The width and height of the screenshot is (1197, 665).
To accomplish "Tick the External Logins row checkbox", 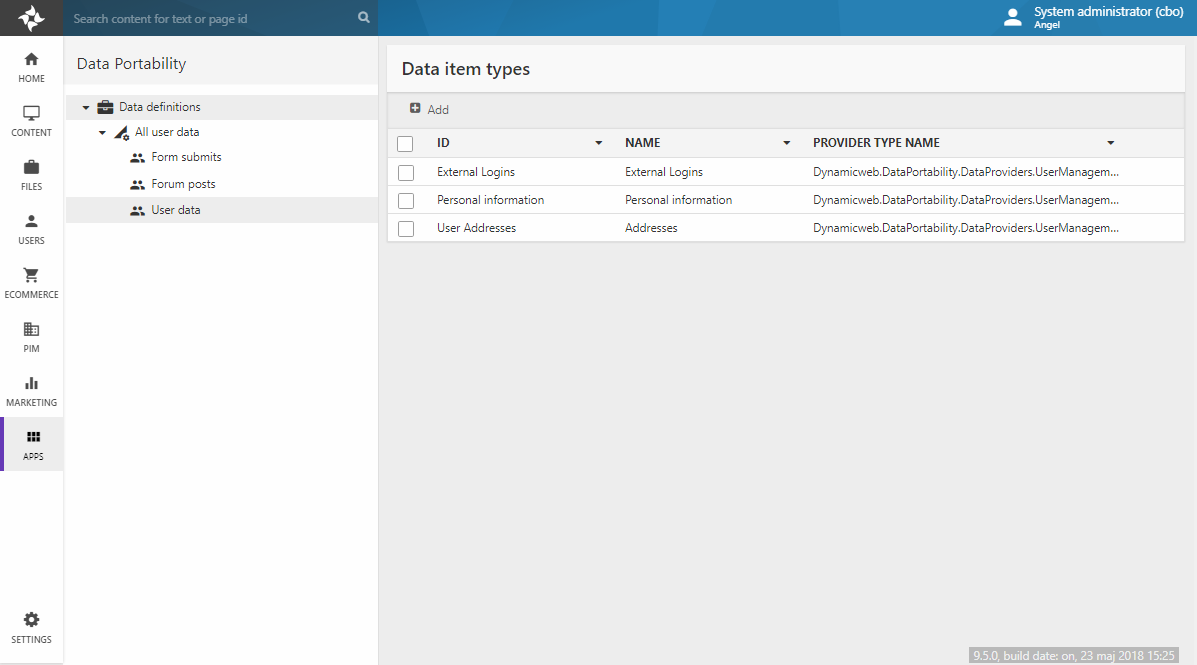I will (406, 173).
